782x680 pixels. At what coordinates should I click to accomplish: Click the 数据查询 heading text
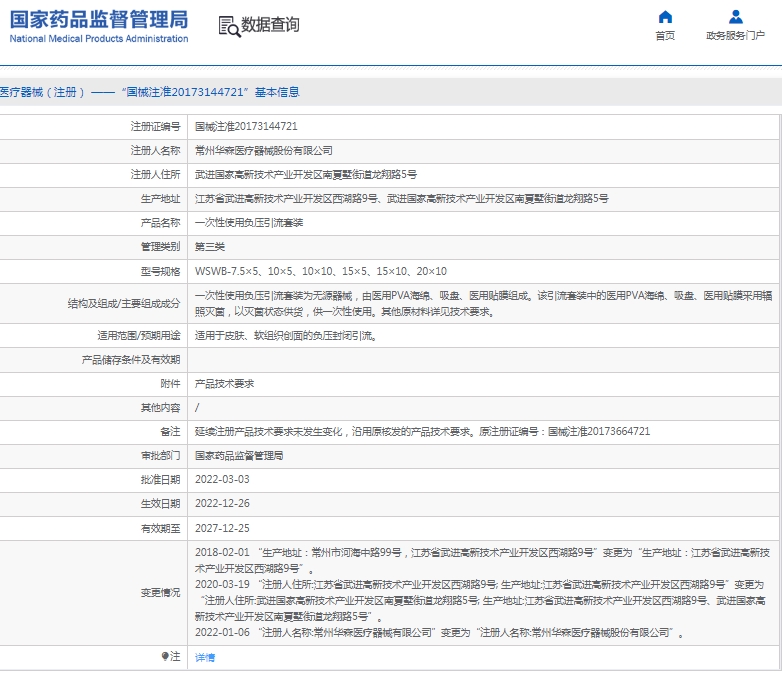click(x=270, y=24)
